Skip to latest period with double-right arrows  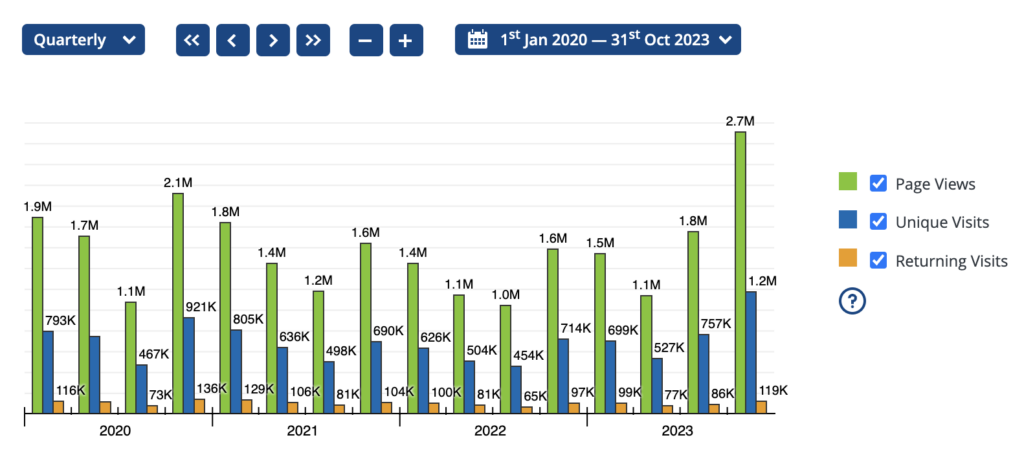[313, 40]
